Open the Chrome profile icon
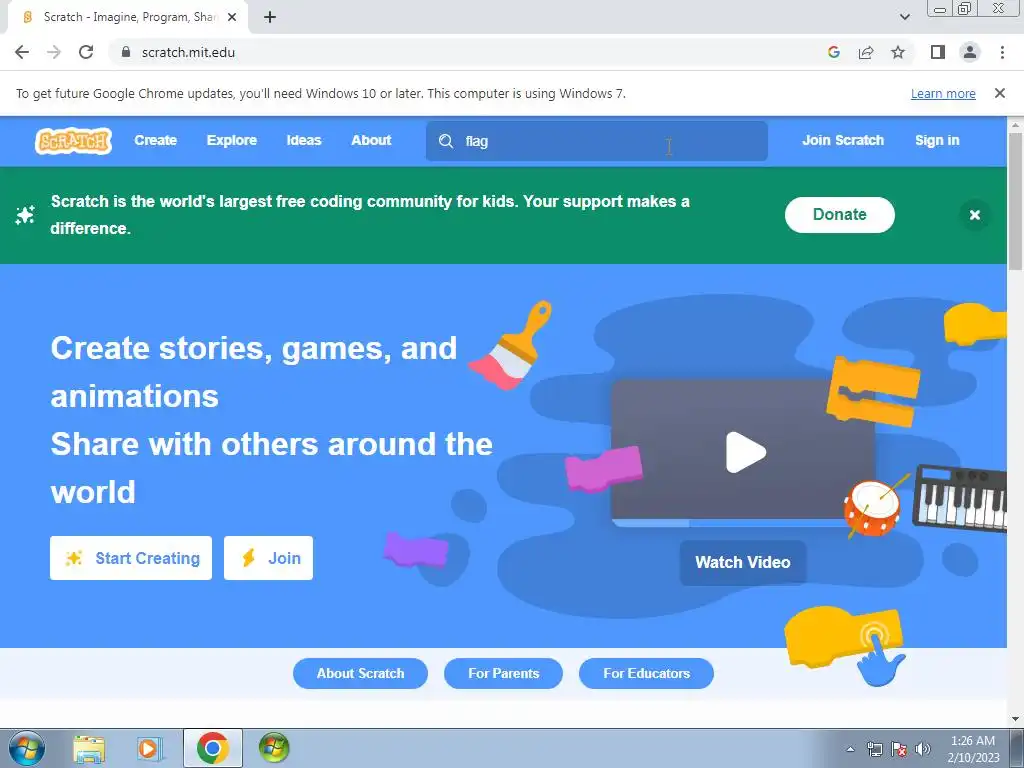 970,52
